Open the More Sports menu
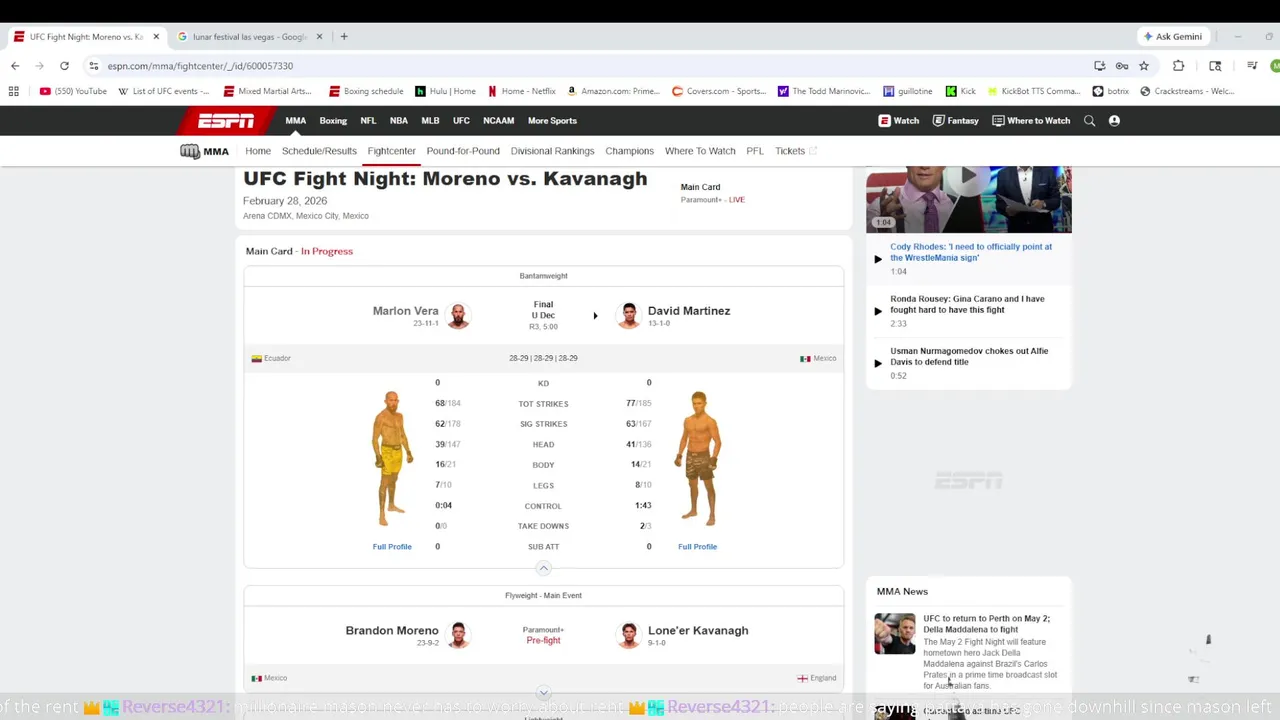The image size is (1280, 720). pyautogui.click(x=552, y=121)
